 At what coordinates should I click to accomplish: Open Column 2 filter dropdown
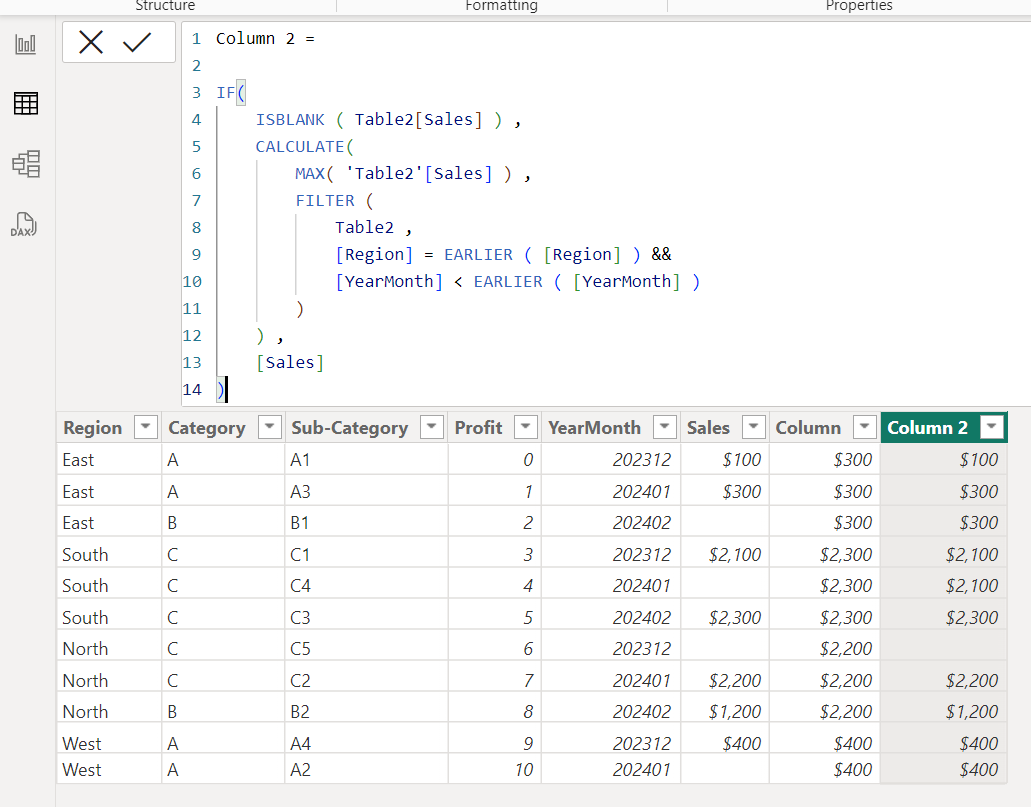(x=992, y=427)
